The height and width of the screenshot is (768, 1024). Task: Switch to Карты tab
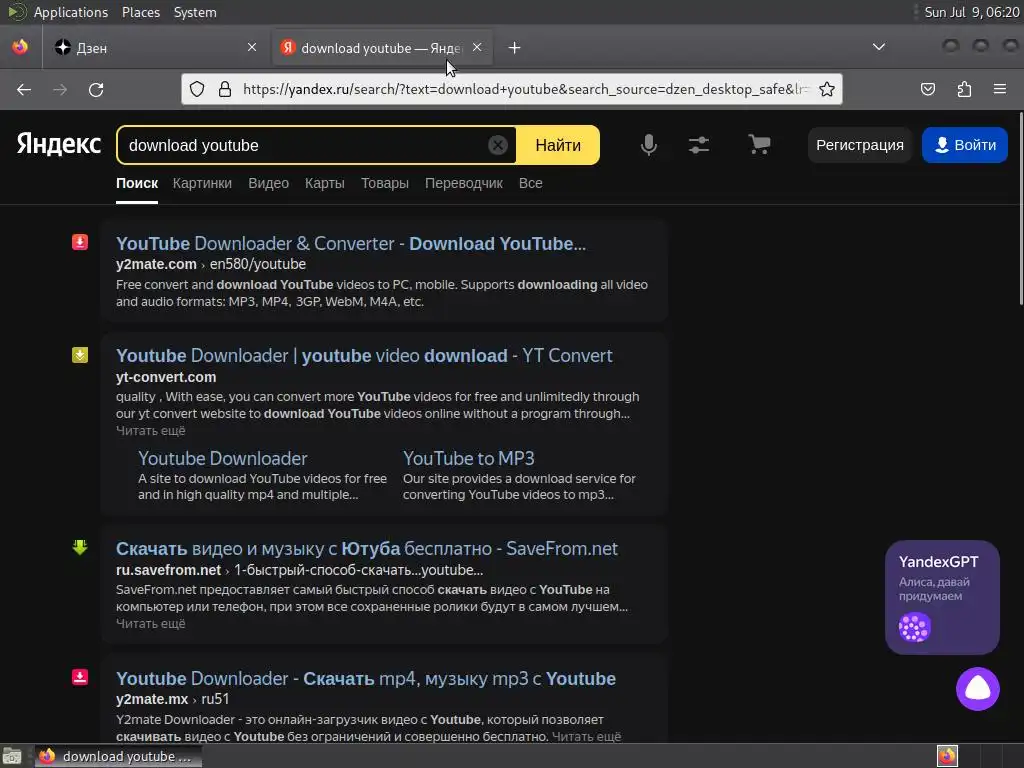coord(325,184)
